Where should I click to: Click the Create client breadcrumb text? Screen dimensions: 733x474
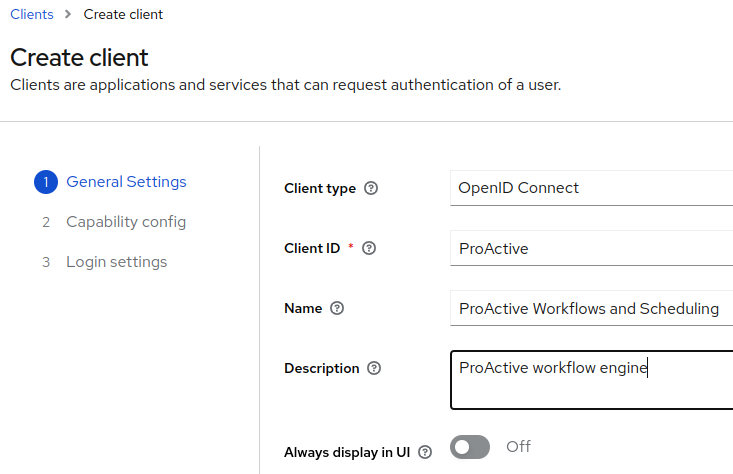click(x=123, y=14)
